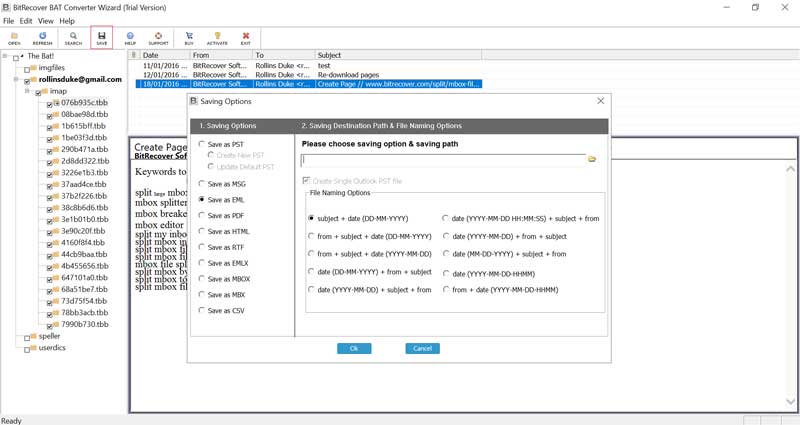Select Save as RTF option

(x=221, y=247)
